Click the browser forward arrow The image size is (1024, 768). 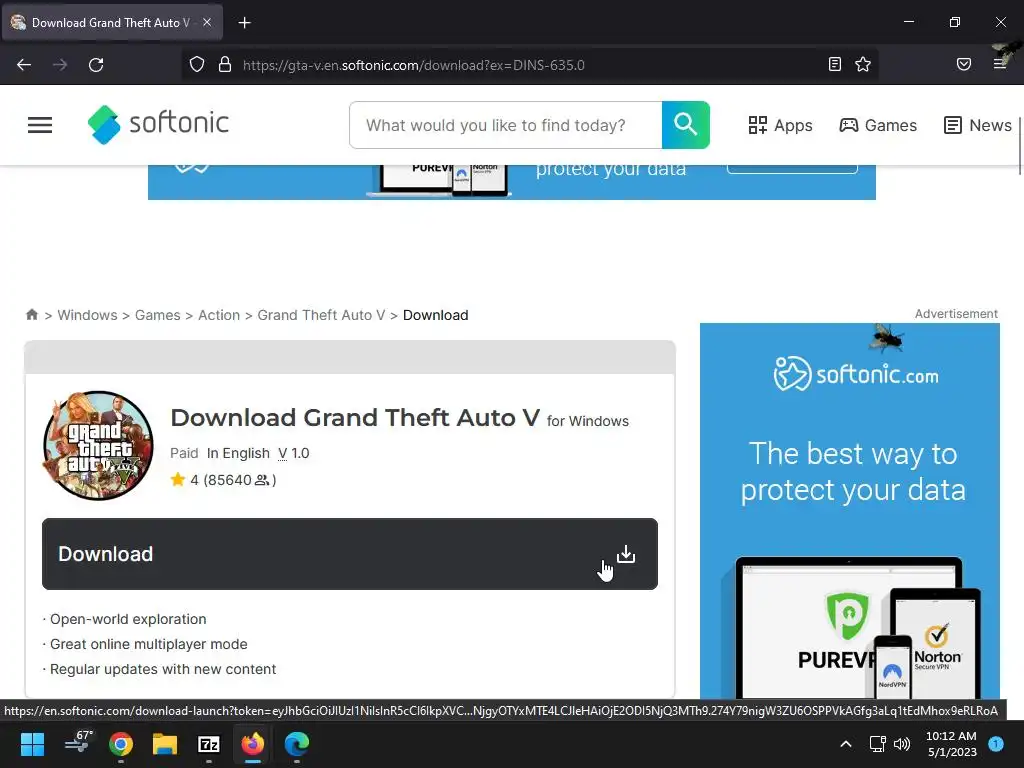60,65
